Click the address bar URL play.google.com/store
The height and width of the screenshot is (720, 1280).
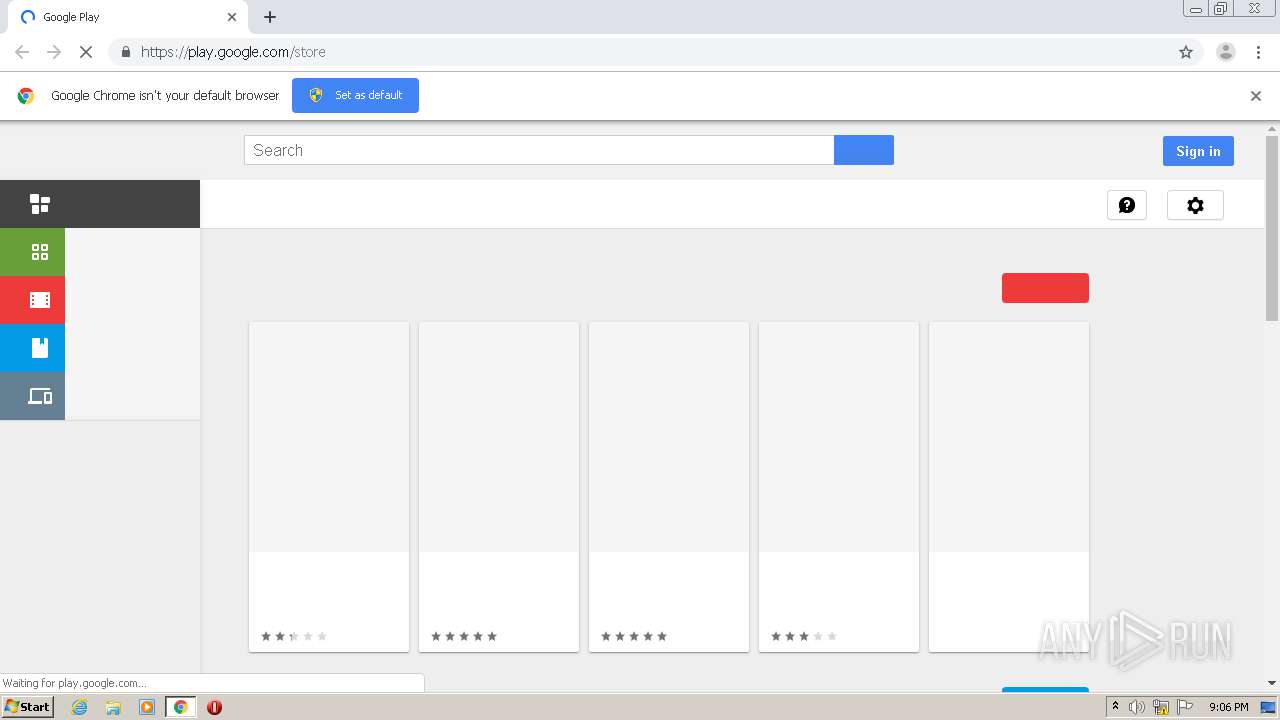click(233, 52)
